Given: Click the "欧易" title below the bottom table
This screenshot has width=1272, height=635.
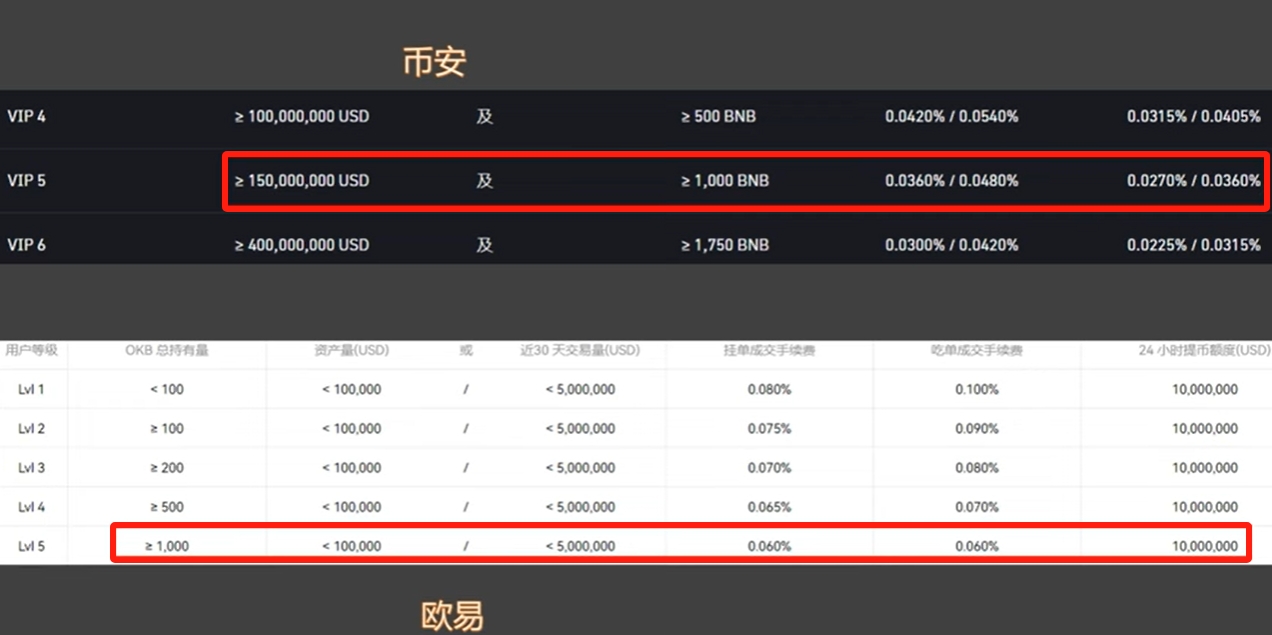Looking at the screenshot, I should (x=452, y=615).
